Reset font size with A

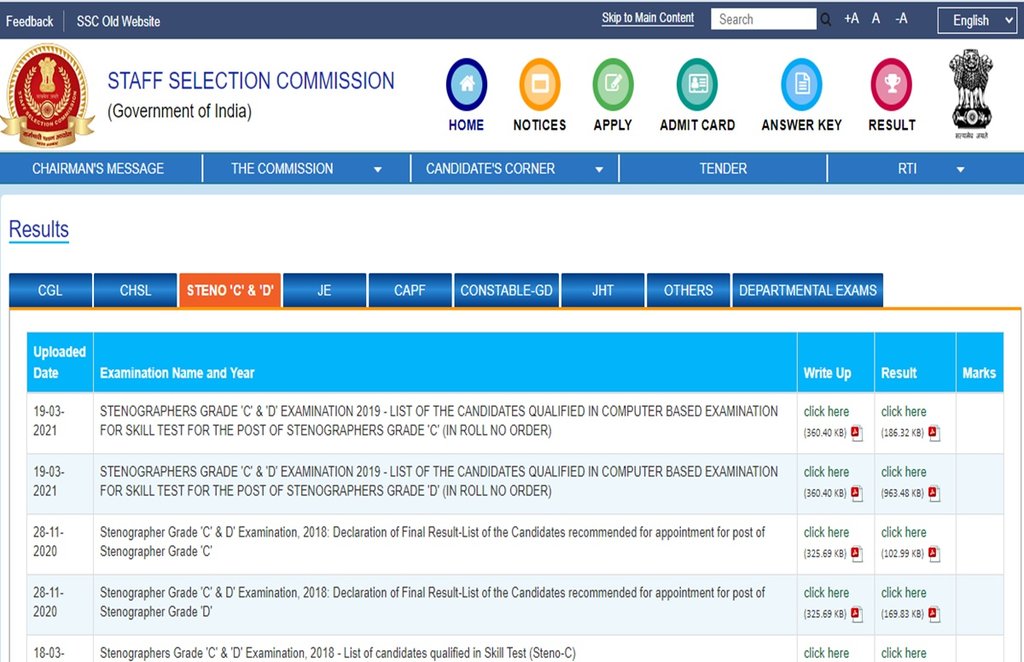[x=876, y=19]
